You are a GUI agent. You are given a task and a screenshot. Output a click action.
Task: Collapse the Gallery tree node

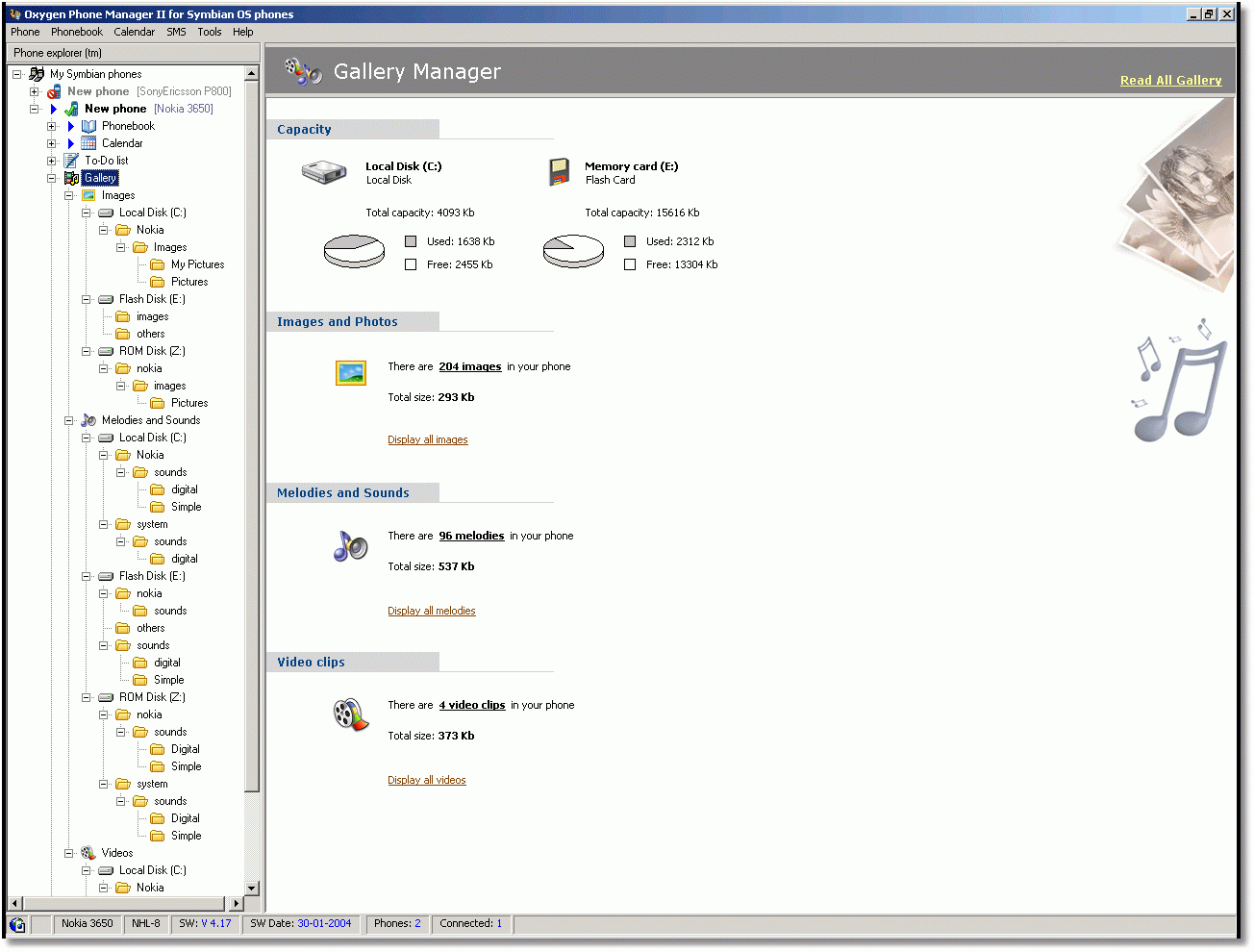click(x=51, y=178)
